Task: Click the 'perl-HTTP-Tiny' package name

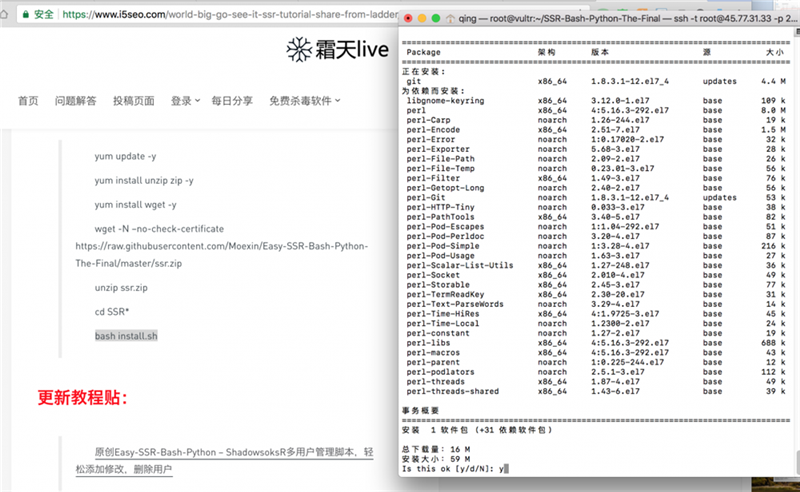Action: point(440,207)
